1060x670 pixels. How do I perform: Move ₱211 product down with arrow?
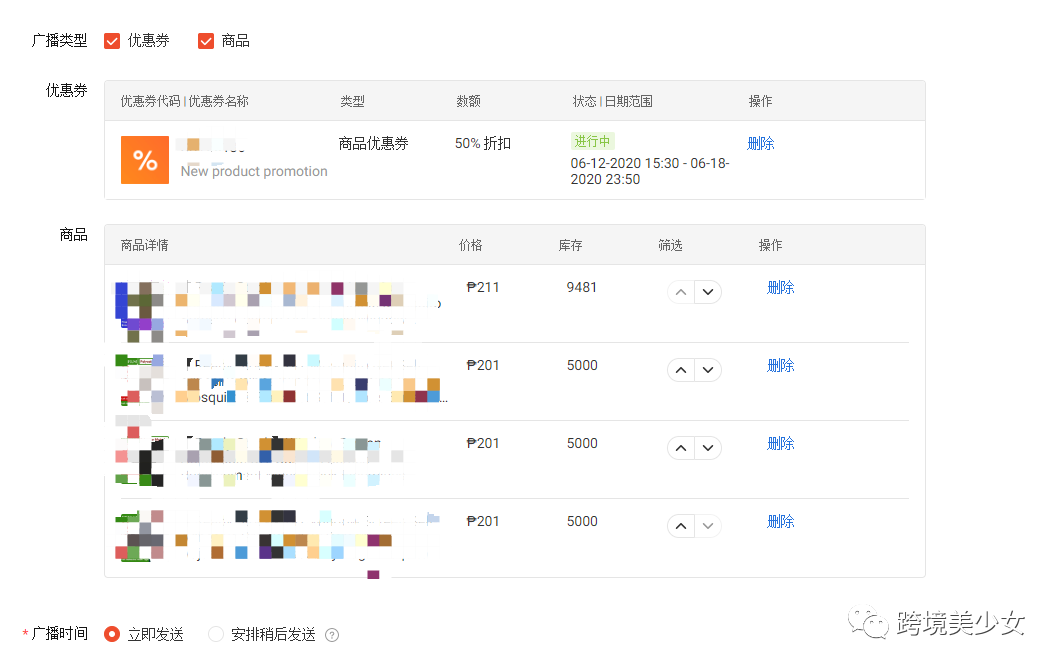click(x=708, y=292)
